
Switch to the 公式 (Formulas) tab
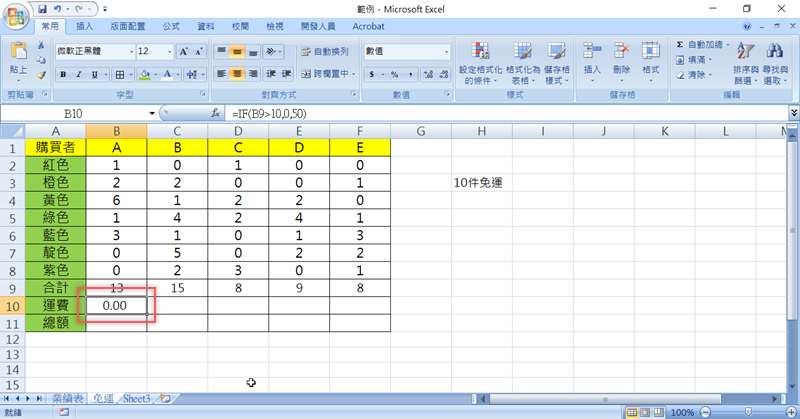pyautogui.click(x=171, y=27)
